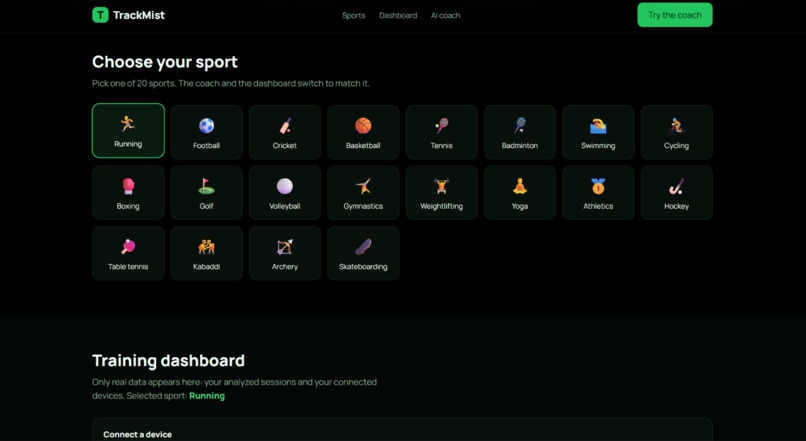Click the Try the coach button
The image size is (806, 441).
coord(675,15)
